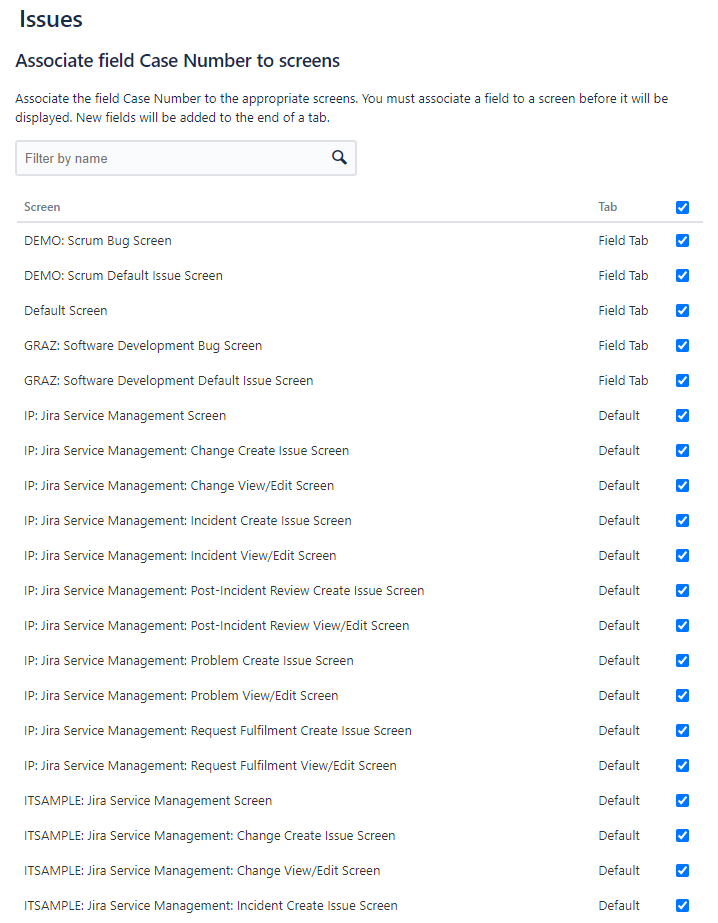Click IP: Request Fulfilment Create Issue Screen name

click(218, 731)
